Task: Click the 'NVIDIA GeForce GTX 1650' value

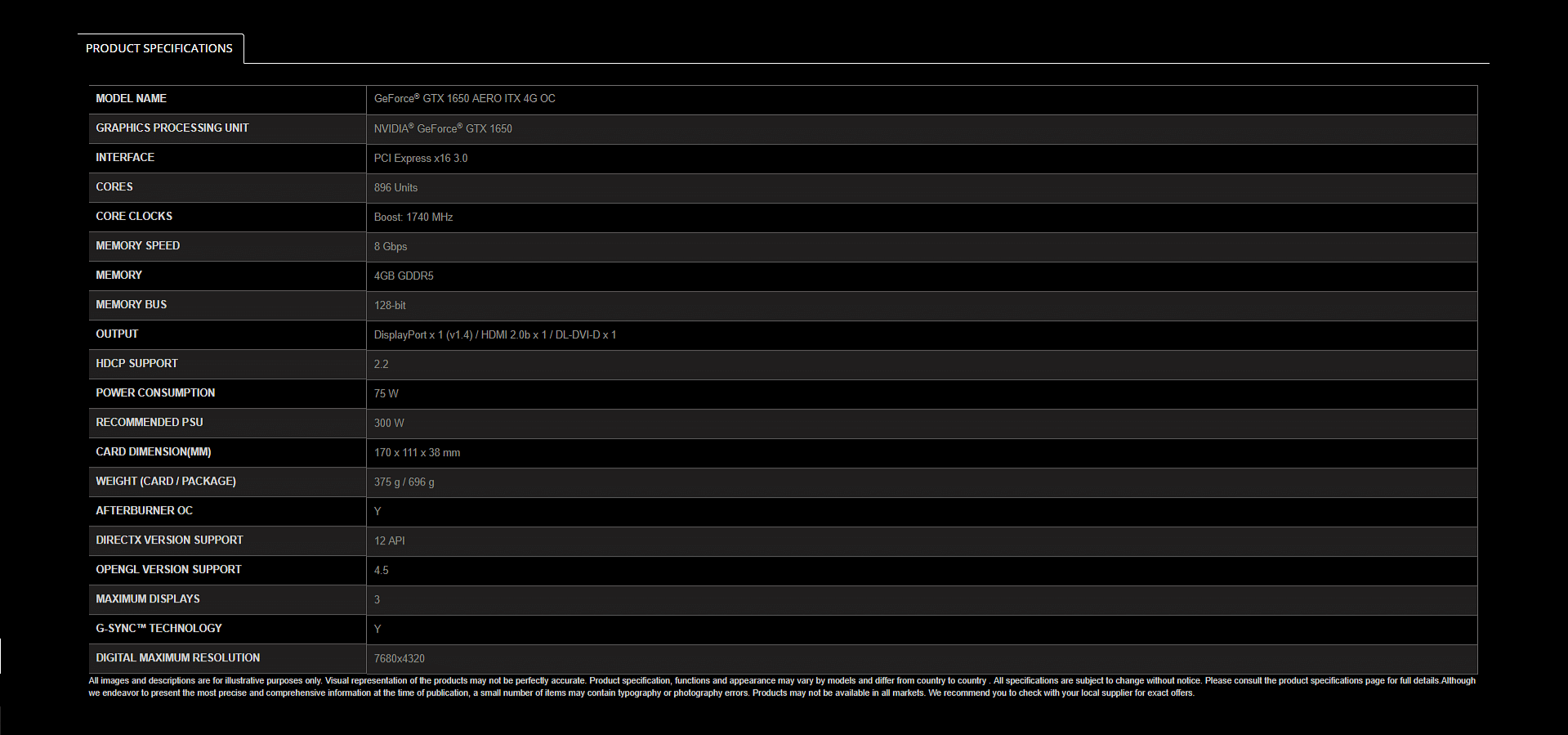Action: click(443, 128)
